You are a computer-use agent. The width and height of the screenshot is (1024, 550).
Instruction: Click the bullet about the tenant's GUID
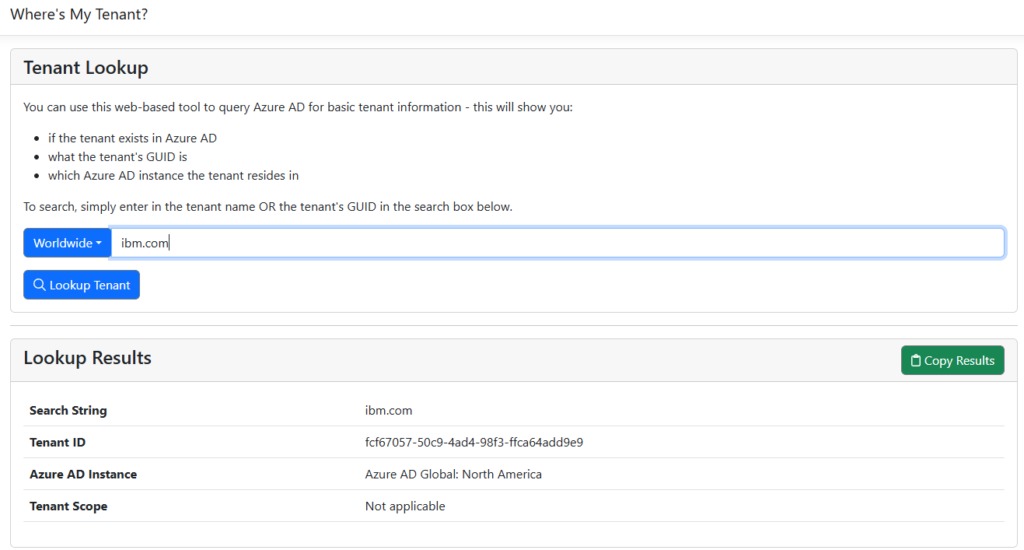[x=117, y=157]
